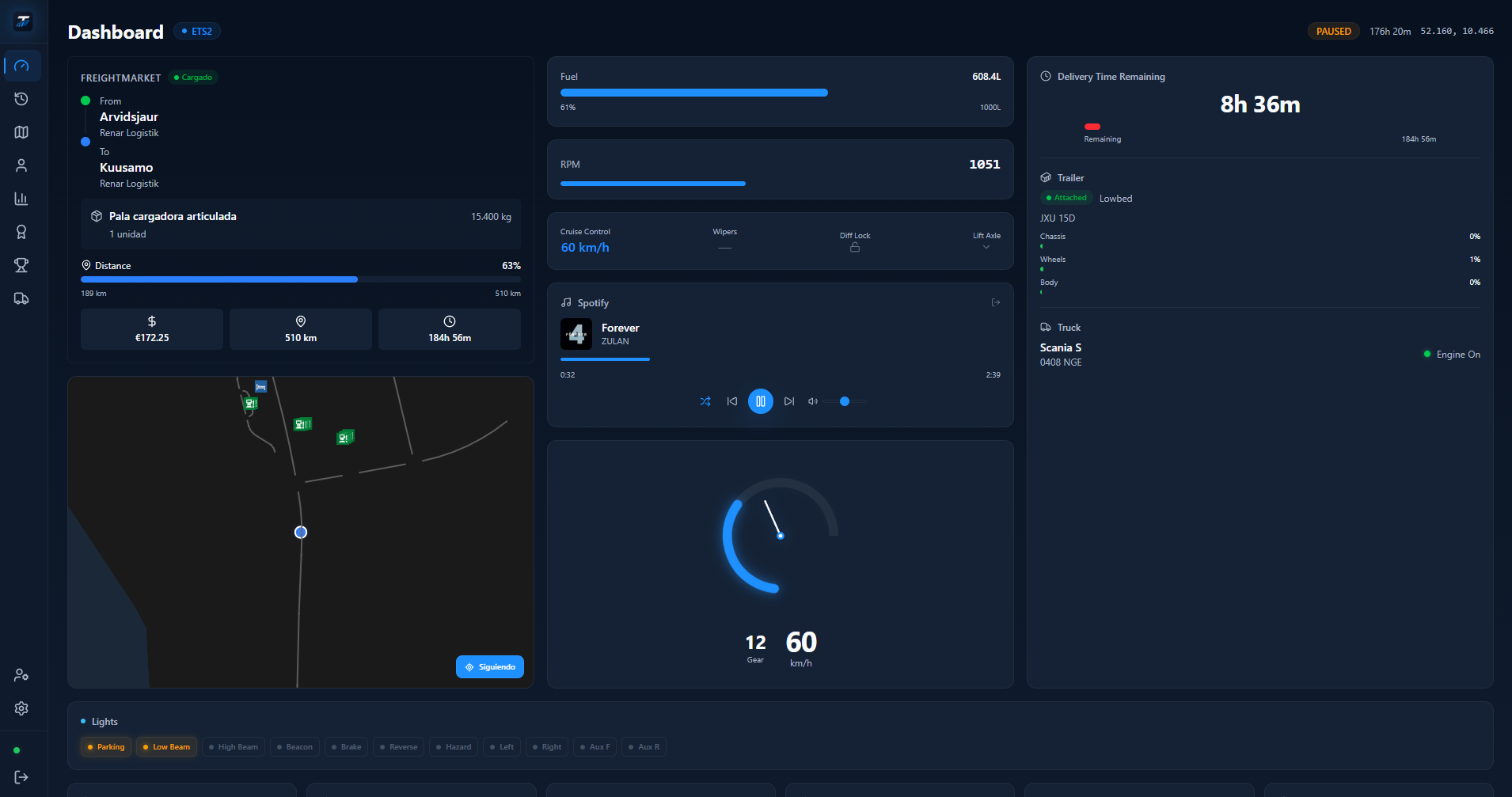Click the Kuusamo destination city
The height and width of the screenshot is (797, 1512).
coord(127,168)
